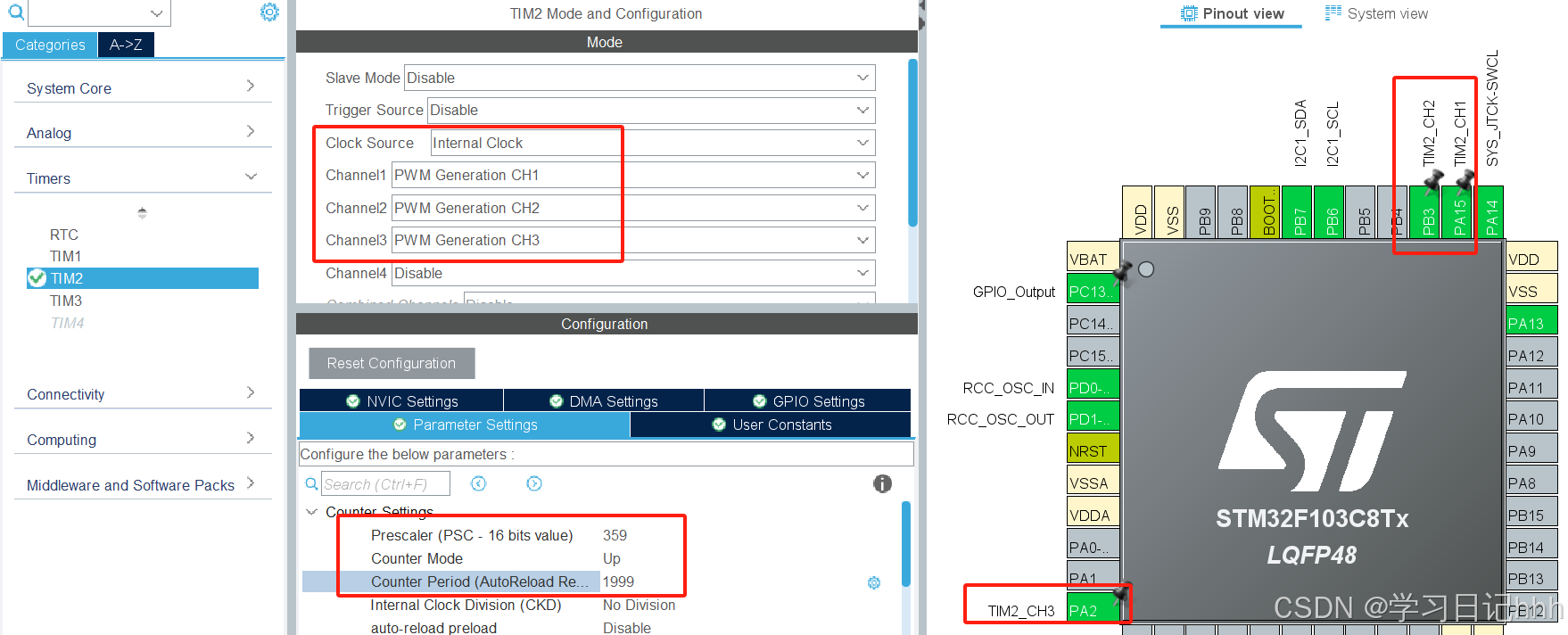The image size is (1568, 635).
Task: Click the info icon in the parameter settings
Action: [x=882, y=483]
